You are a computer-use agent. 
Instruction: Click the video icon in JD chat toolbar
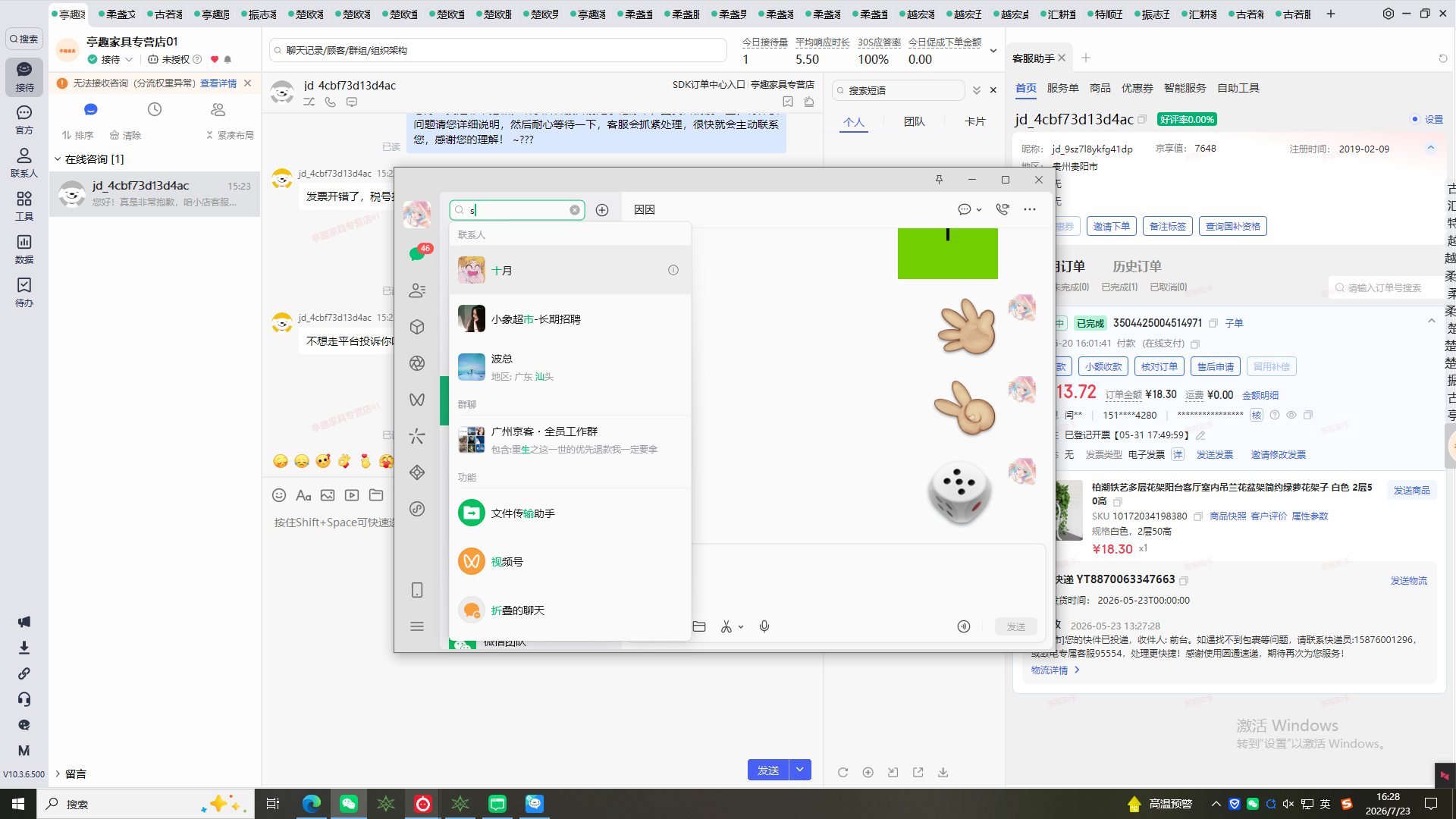click(352, 495)
